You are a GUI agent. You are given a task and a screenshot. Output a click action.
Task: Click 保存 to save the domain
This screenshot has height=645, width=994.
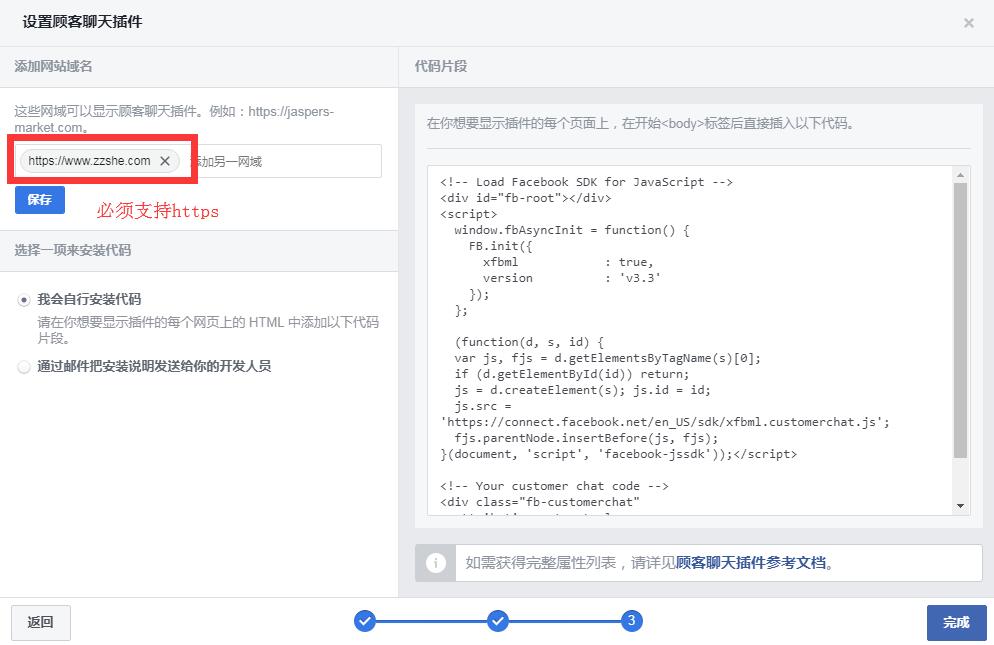(x=40, y=200)
